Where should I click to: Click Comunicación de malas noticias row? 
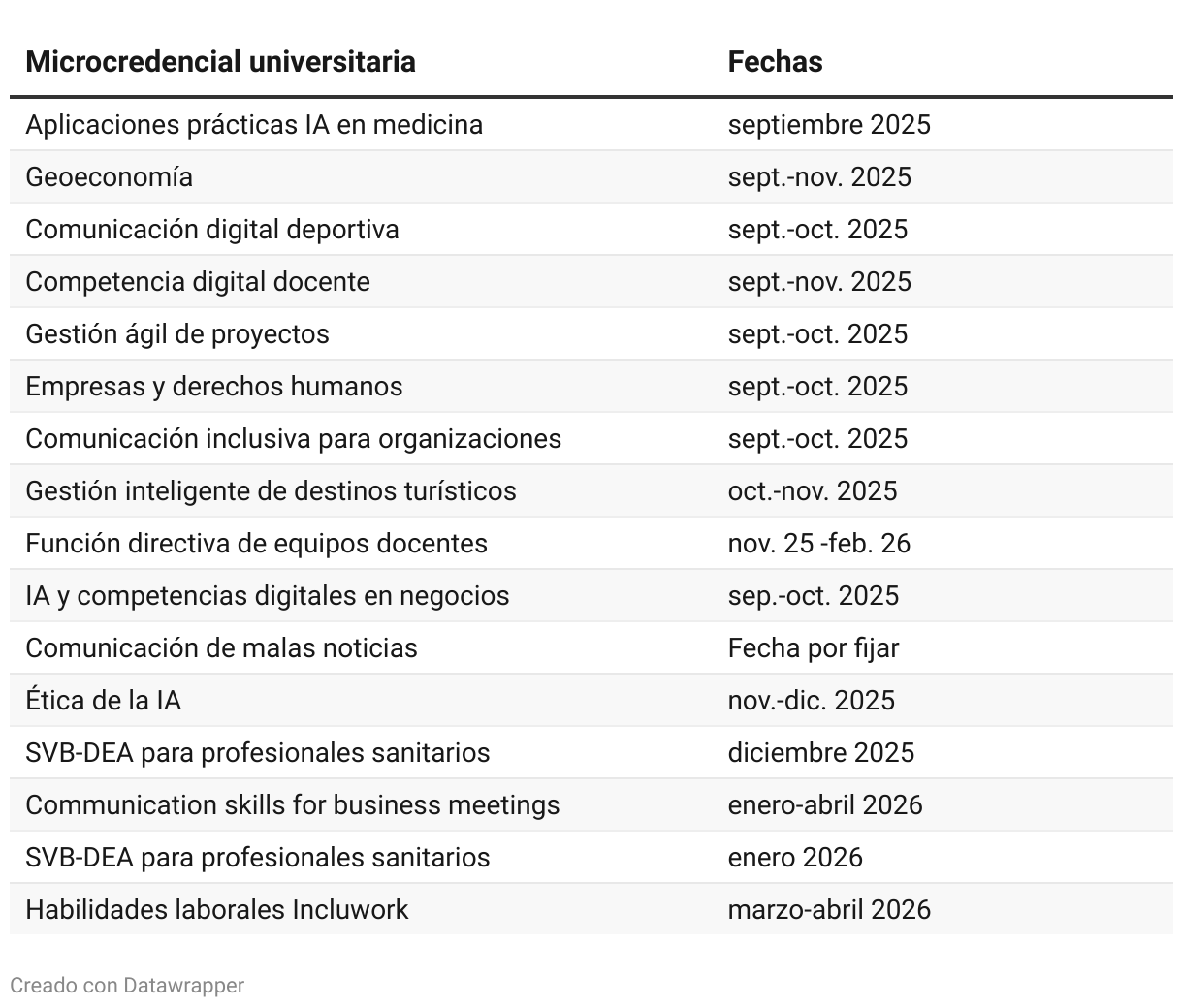coord(591,648)
